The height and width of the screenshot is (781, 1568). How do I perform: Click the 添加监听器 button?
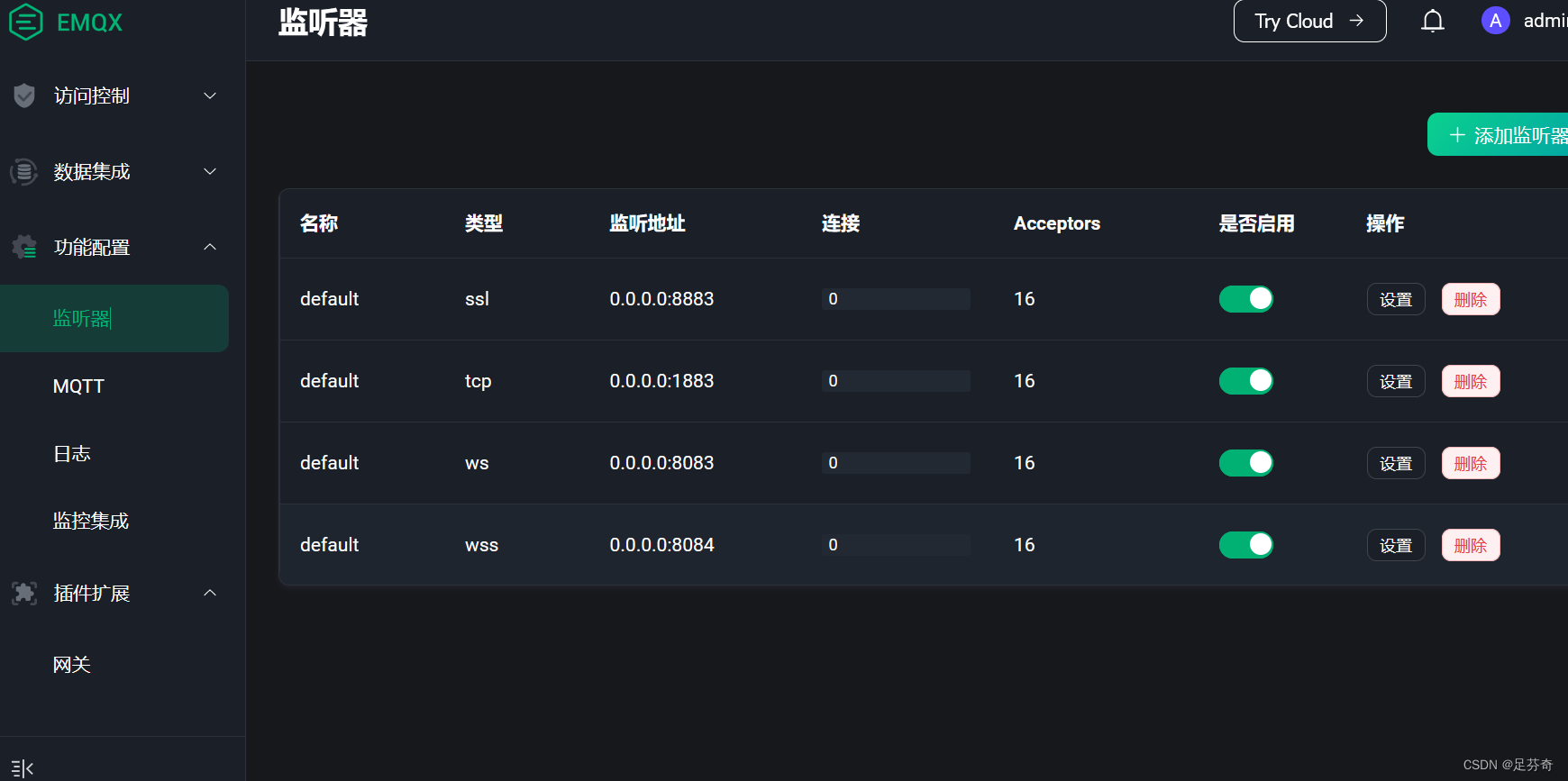click(x=1498, y=134)
